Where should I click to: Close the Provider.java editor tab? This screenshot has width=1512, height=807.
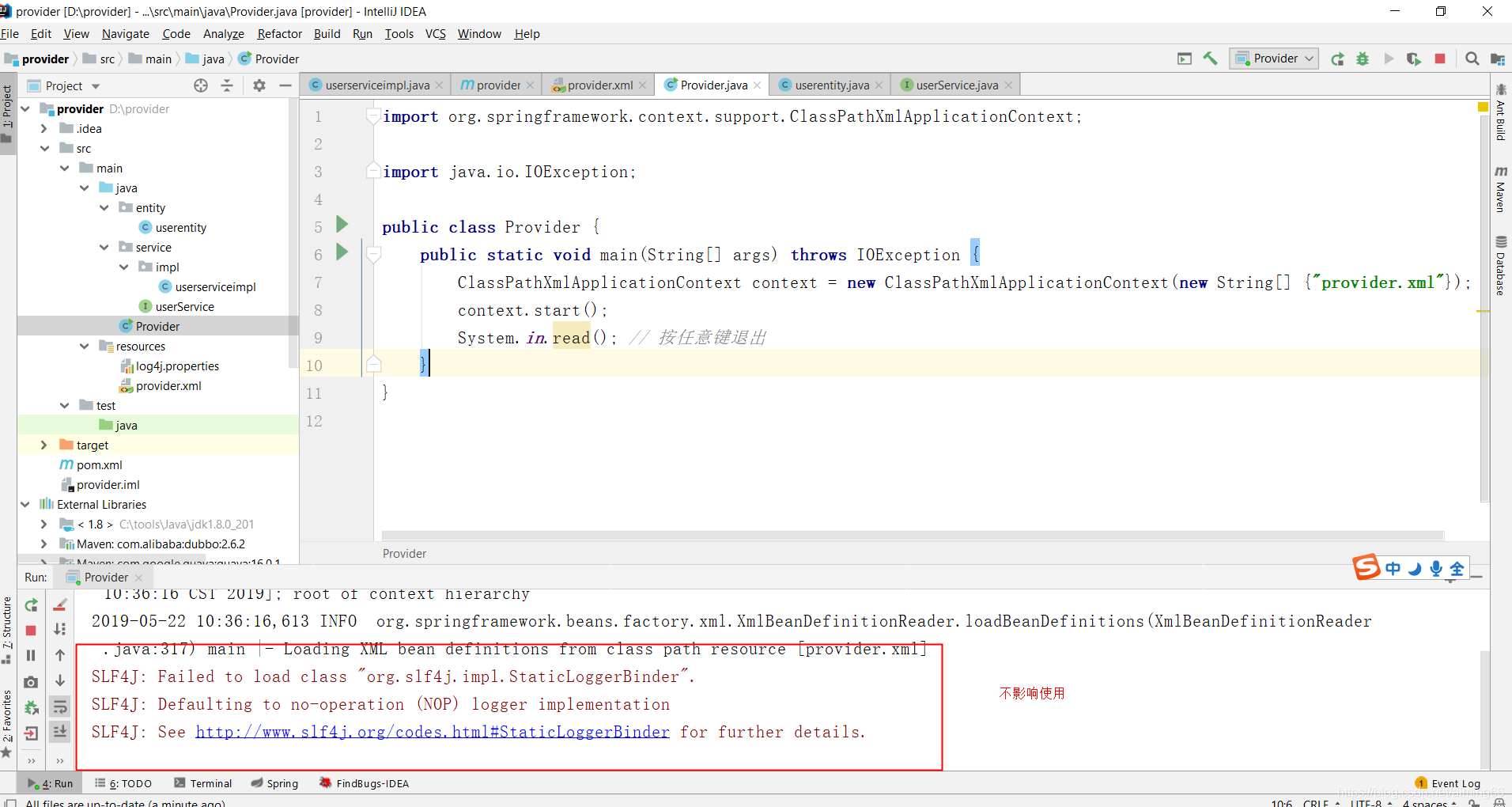(x=758, y=85)
